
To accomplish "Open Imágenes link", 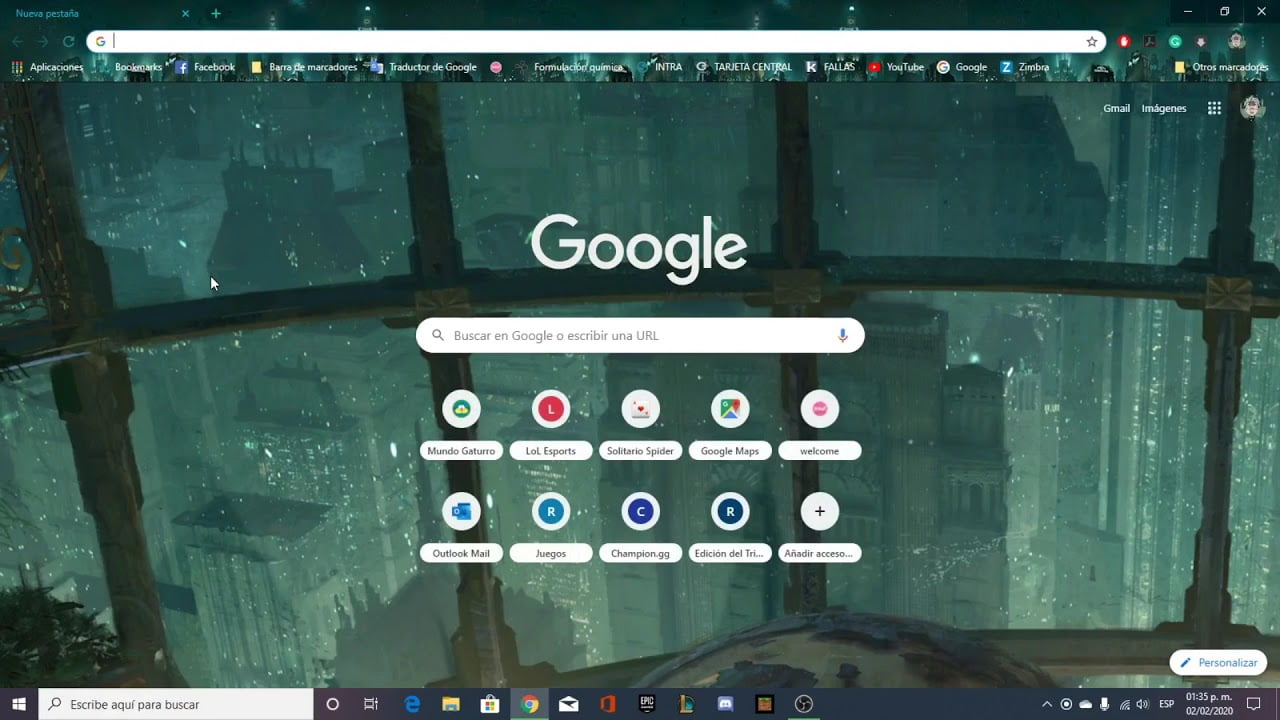I will (x=1164, y=108).
